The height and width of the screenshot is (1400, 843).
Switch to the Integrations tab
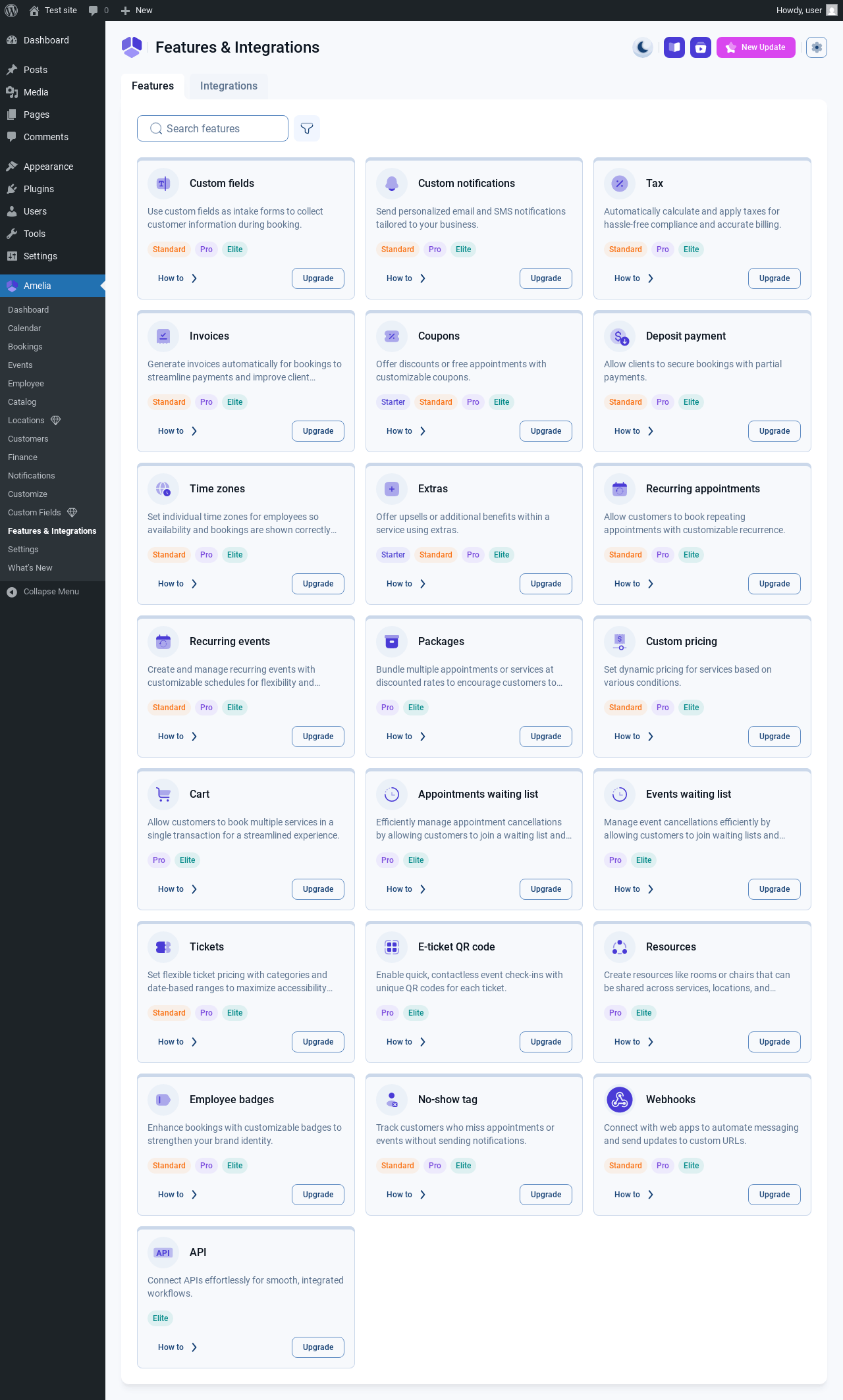[229, 86]
